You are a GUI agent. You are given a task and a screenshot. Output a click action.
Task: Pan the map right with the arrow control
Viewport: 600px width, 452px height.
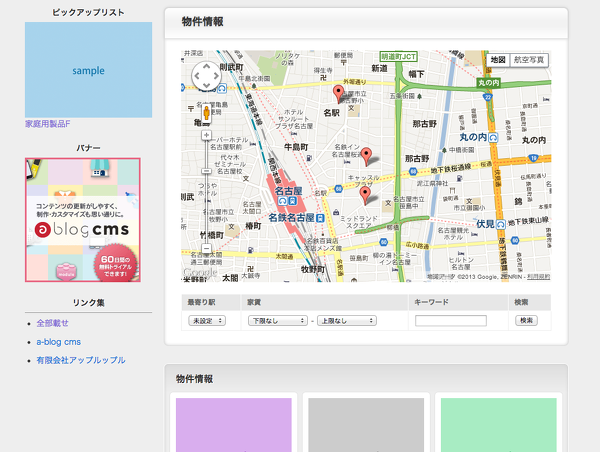pyautogui.click(x=215, y=76)
